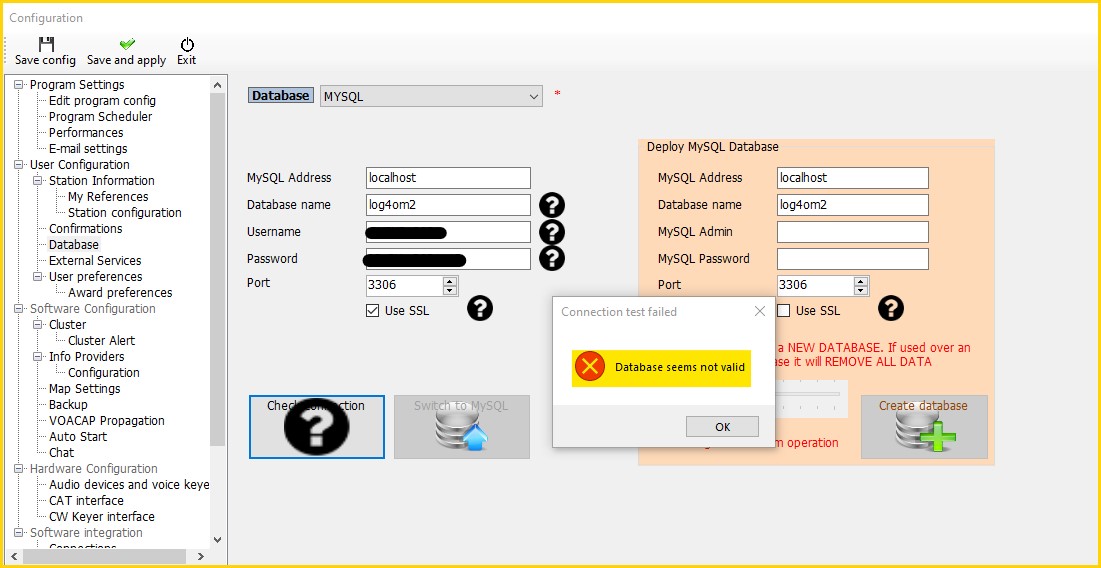Click tree vertical scrollbar up arrow
1101x568 pixels.
(x=218, y=84)
